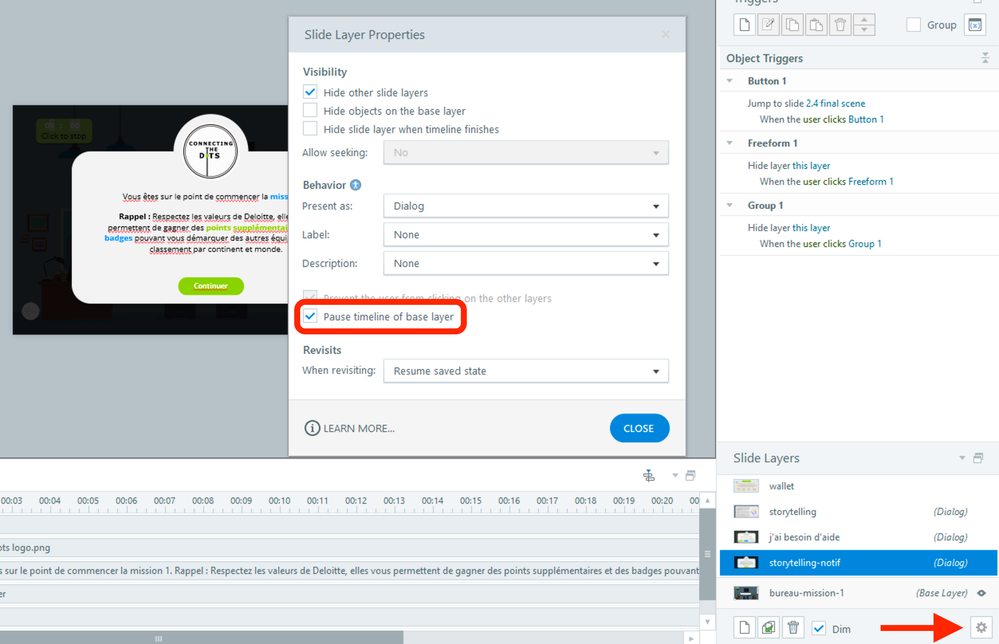
Task: Select the j'ai besoin d'aide layer
Action: point(858,537)
